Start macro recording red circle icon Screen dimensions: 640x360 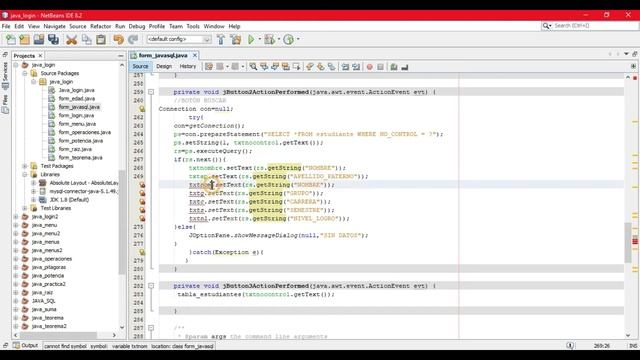369,67
